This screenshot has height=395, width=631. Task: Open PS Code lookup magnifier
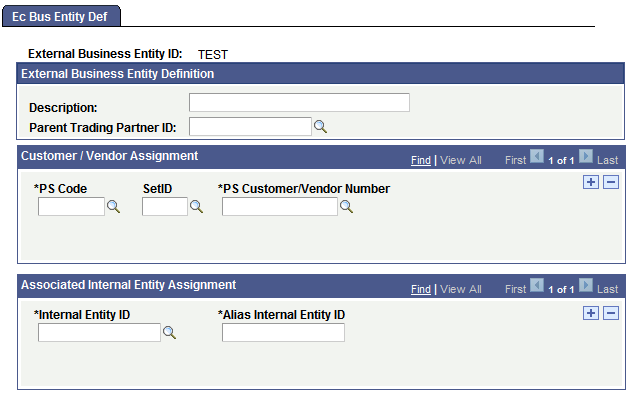tap(113, 207)
